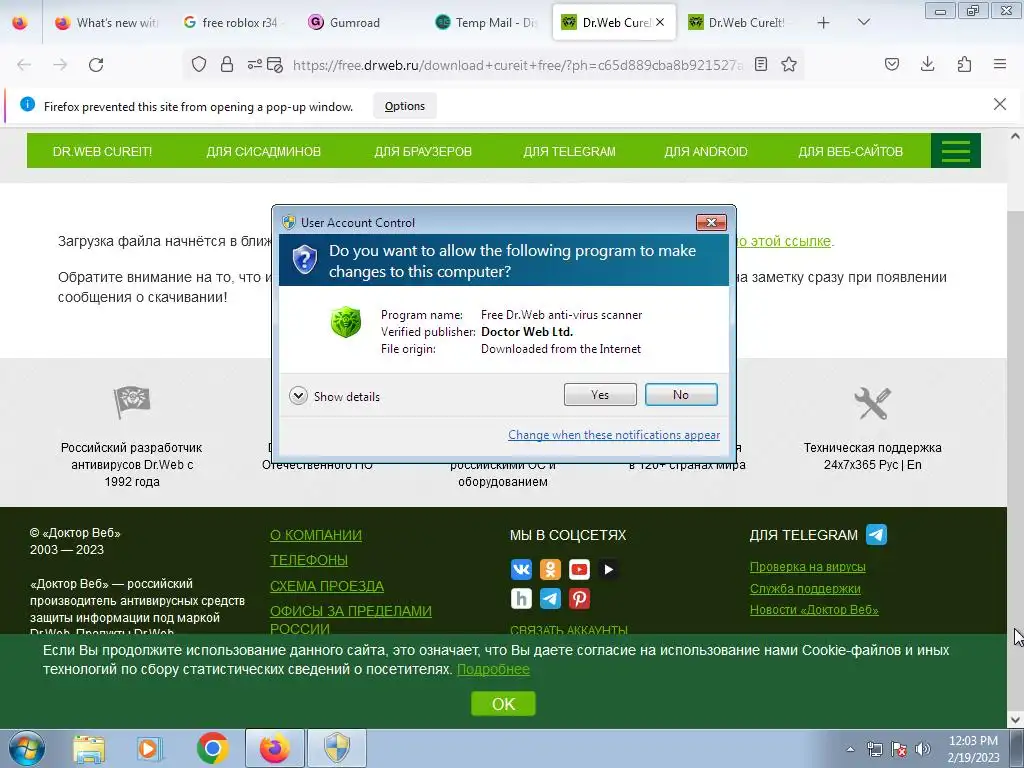Open the Habr 'h' social icon
This screenshot has height=768, width=1024.
[x=521, y=598]
